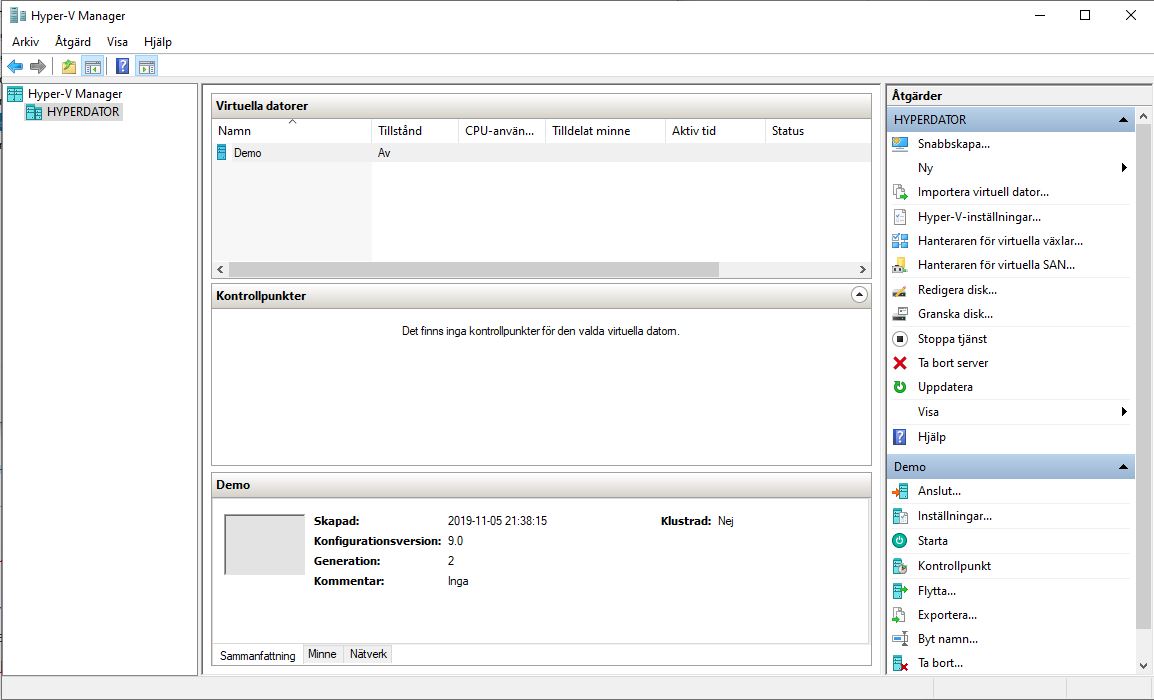Click the Back arrow toolbar icon
The height and width of the screenshot is (700, 1154).
point(15,66)
